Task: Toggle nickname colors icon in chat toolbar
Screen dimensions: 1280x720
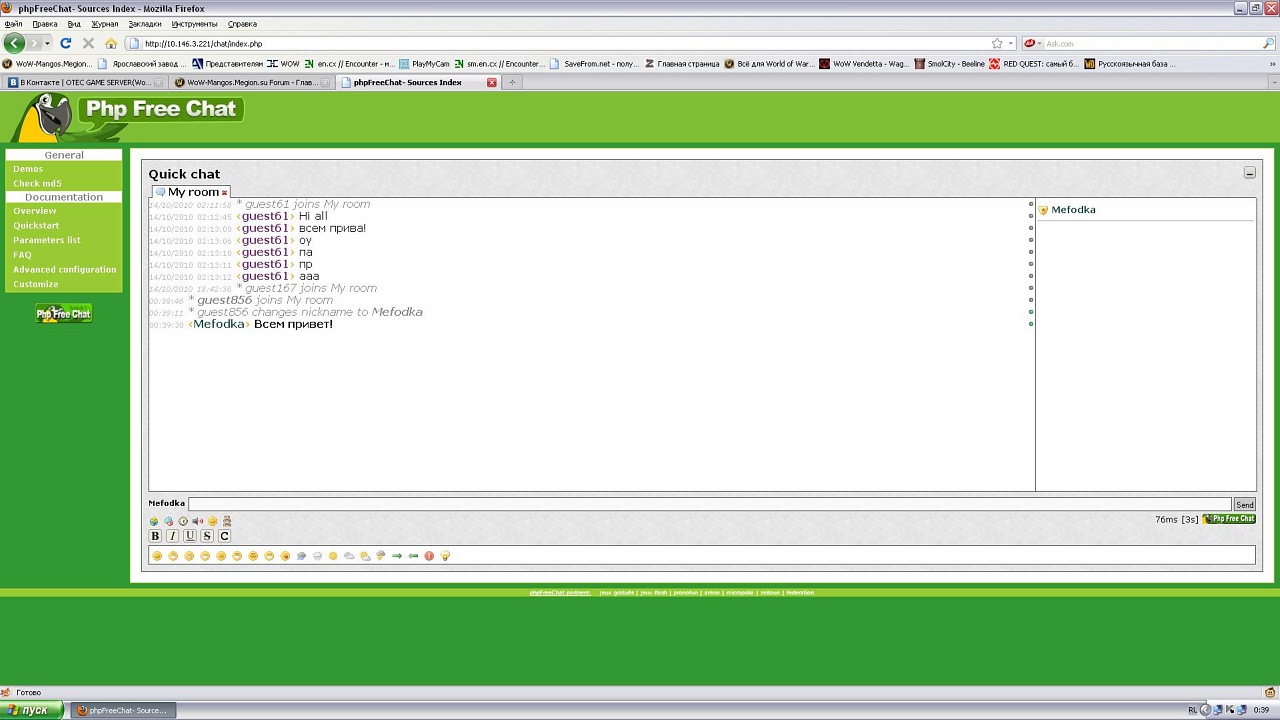Action: coord(168,521)
